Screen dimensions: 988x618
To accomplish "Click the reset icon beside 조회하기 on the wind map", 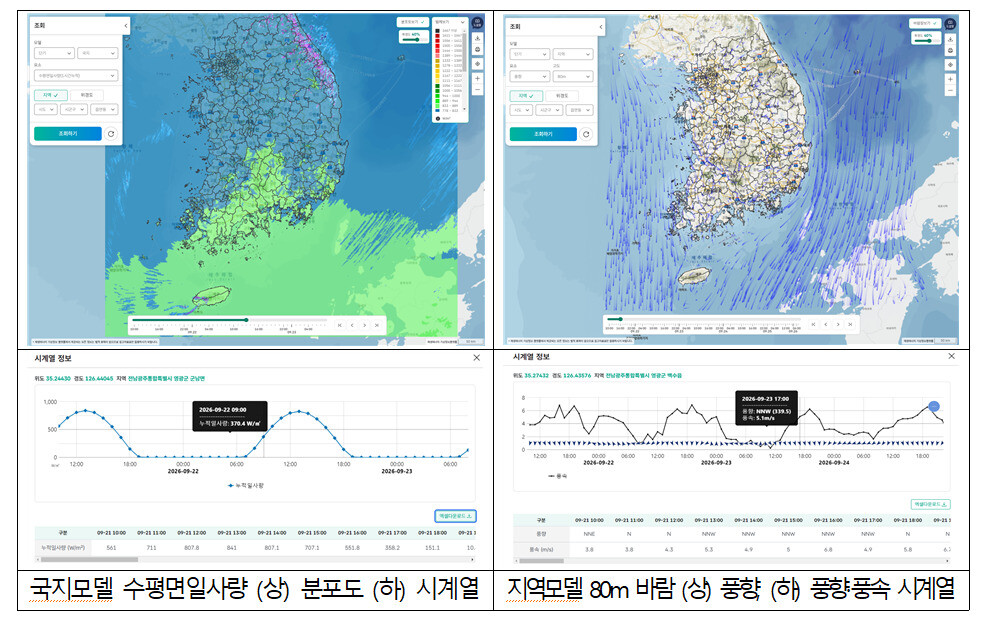I will pyautogui.click(x=586, y=134).
